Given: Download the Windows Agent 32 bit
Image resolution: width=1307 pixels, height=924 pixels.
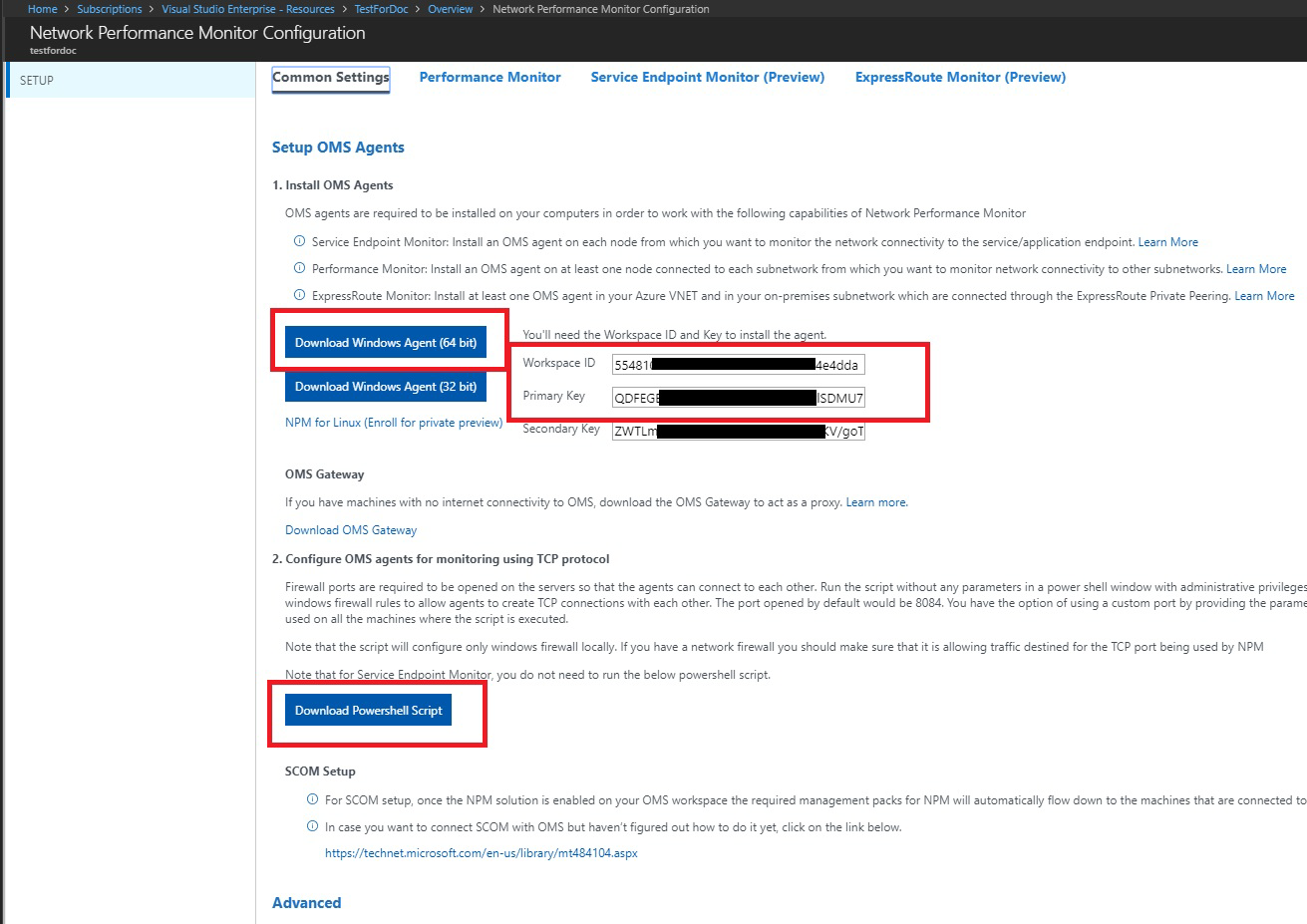Looking at the screenshot, I should coord(386,387).
